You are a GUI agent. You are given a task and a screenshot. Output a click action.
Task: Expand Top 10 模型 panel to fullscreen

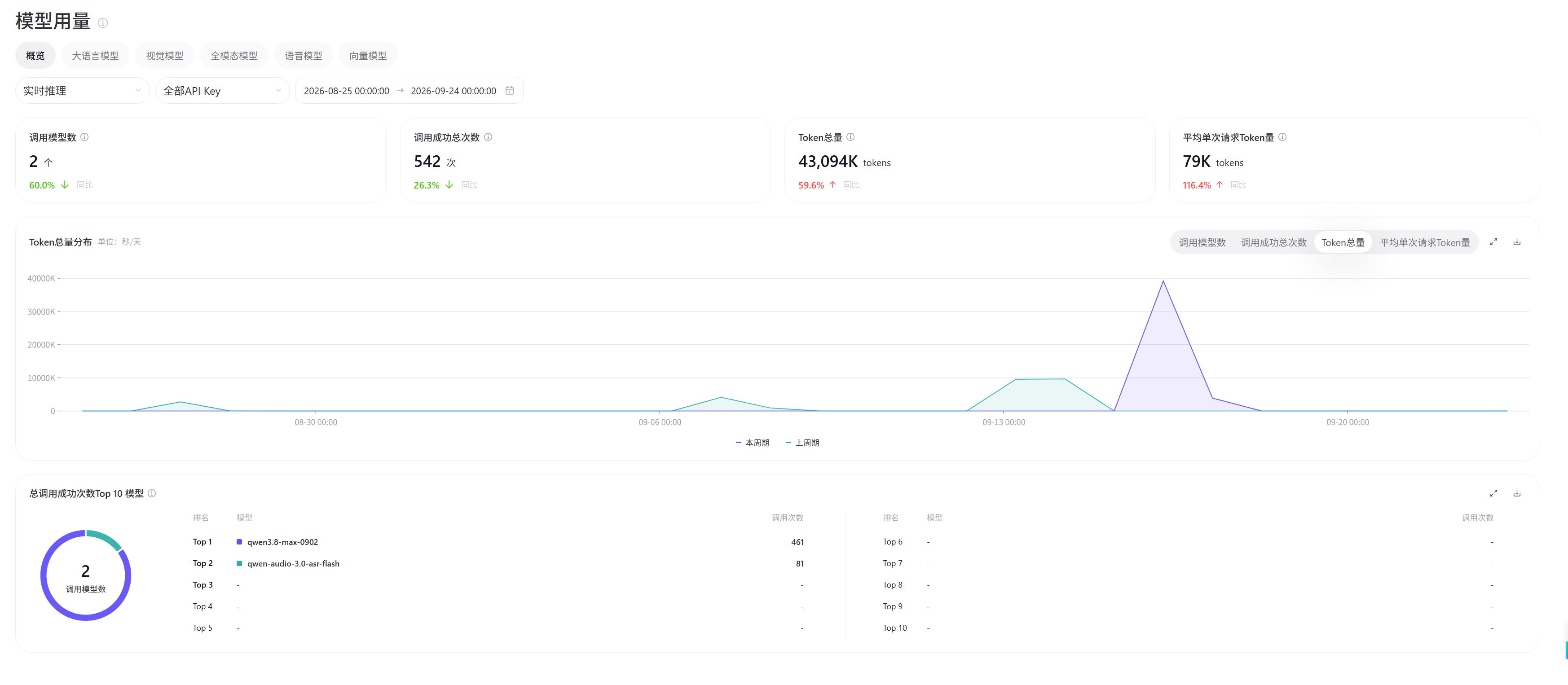1493,493
